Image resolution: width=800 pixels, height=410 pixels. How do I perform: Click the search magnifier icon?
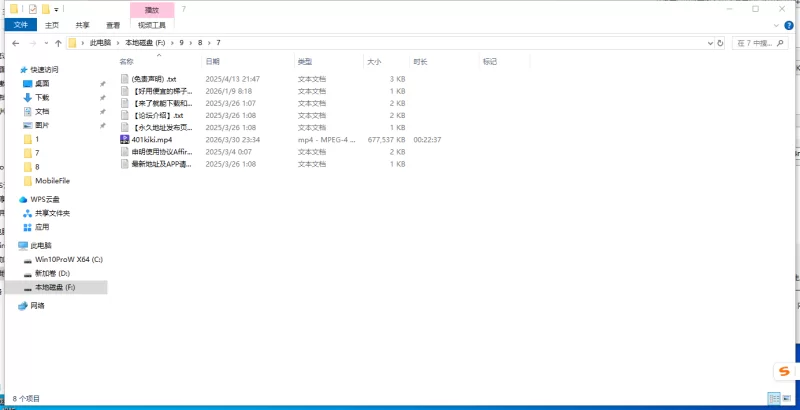point(780,43)
